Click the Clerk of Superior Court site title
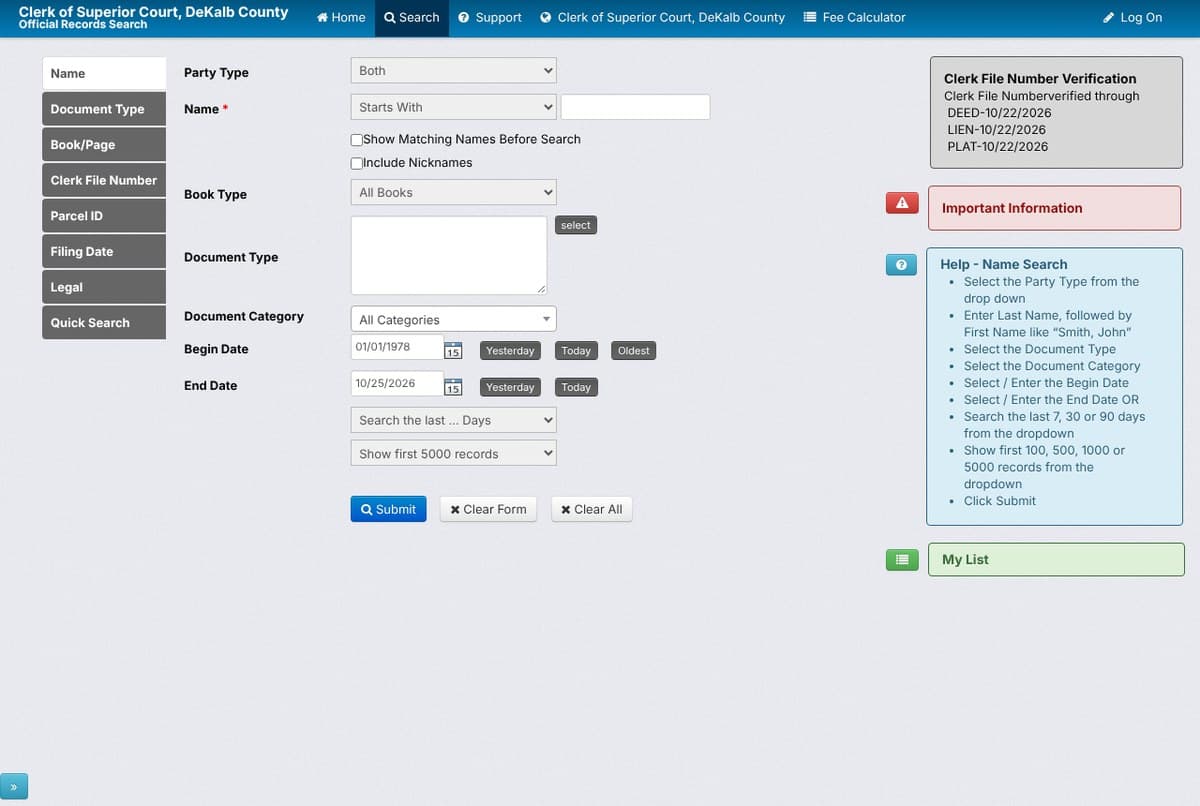1200x806 pixels. (153, 12)
